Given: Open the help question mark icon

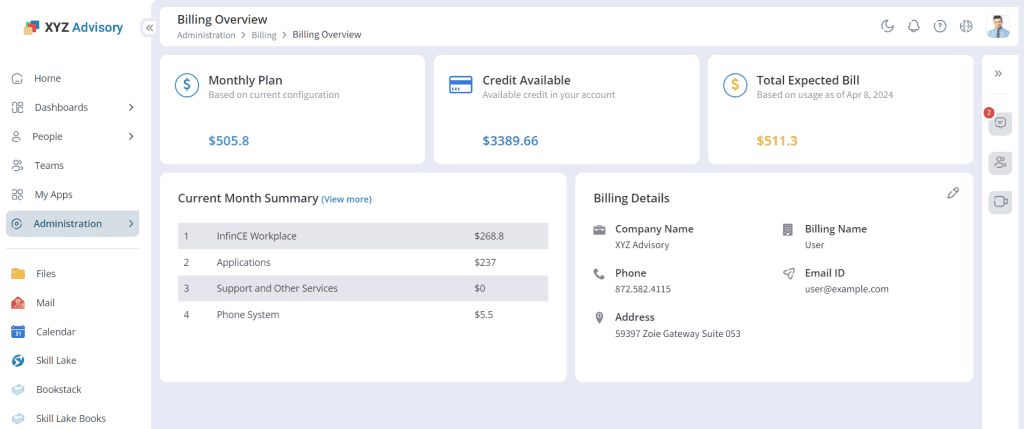Looking at the screenshot, I should tap(940, 26).
